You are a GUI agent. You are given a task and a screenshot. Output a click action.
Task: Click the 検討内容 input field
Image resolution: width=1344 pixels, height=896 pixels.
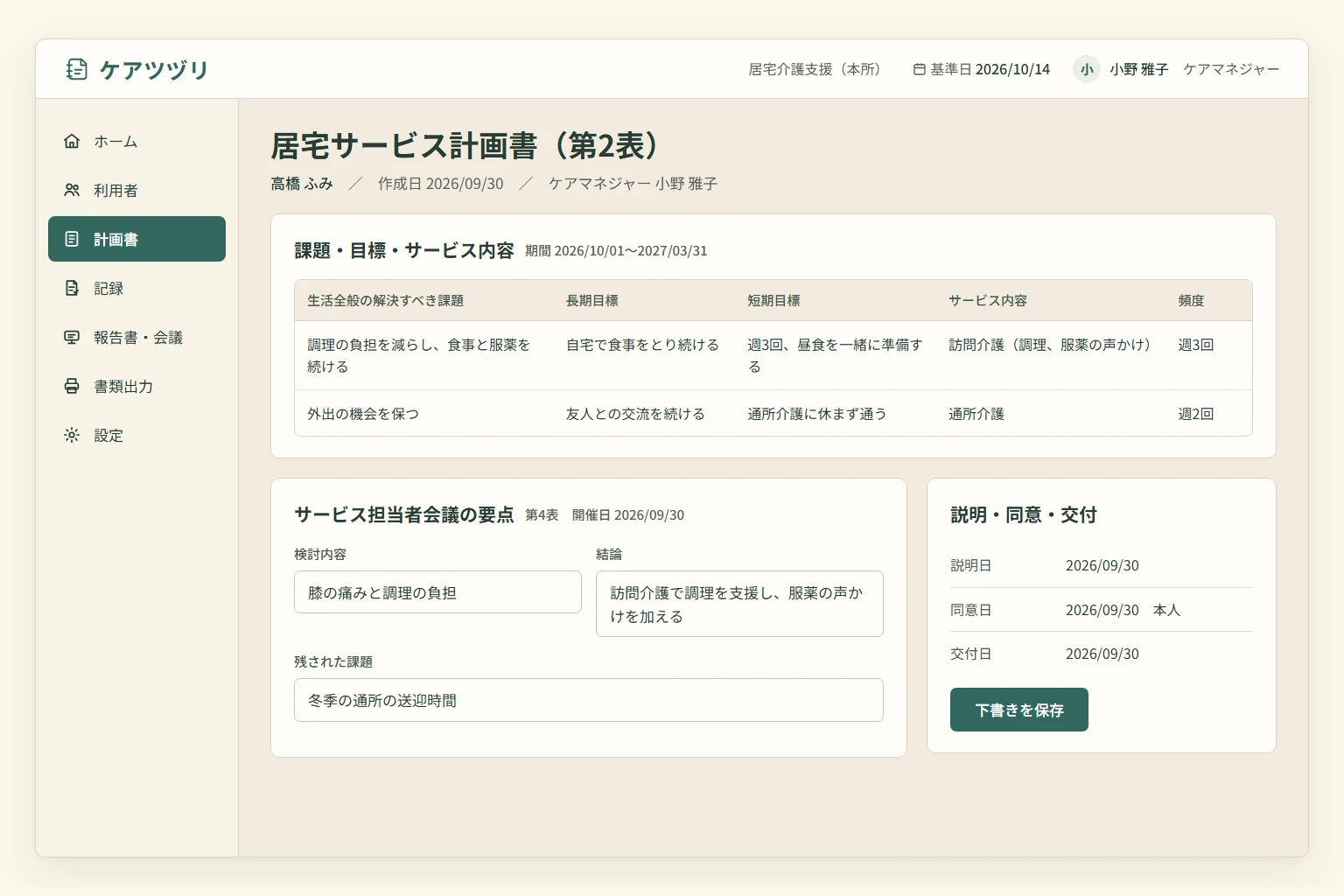tap(437, 592)
